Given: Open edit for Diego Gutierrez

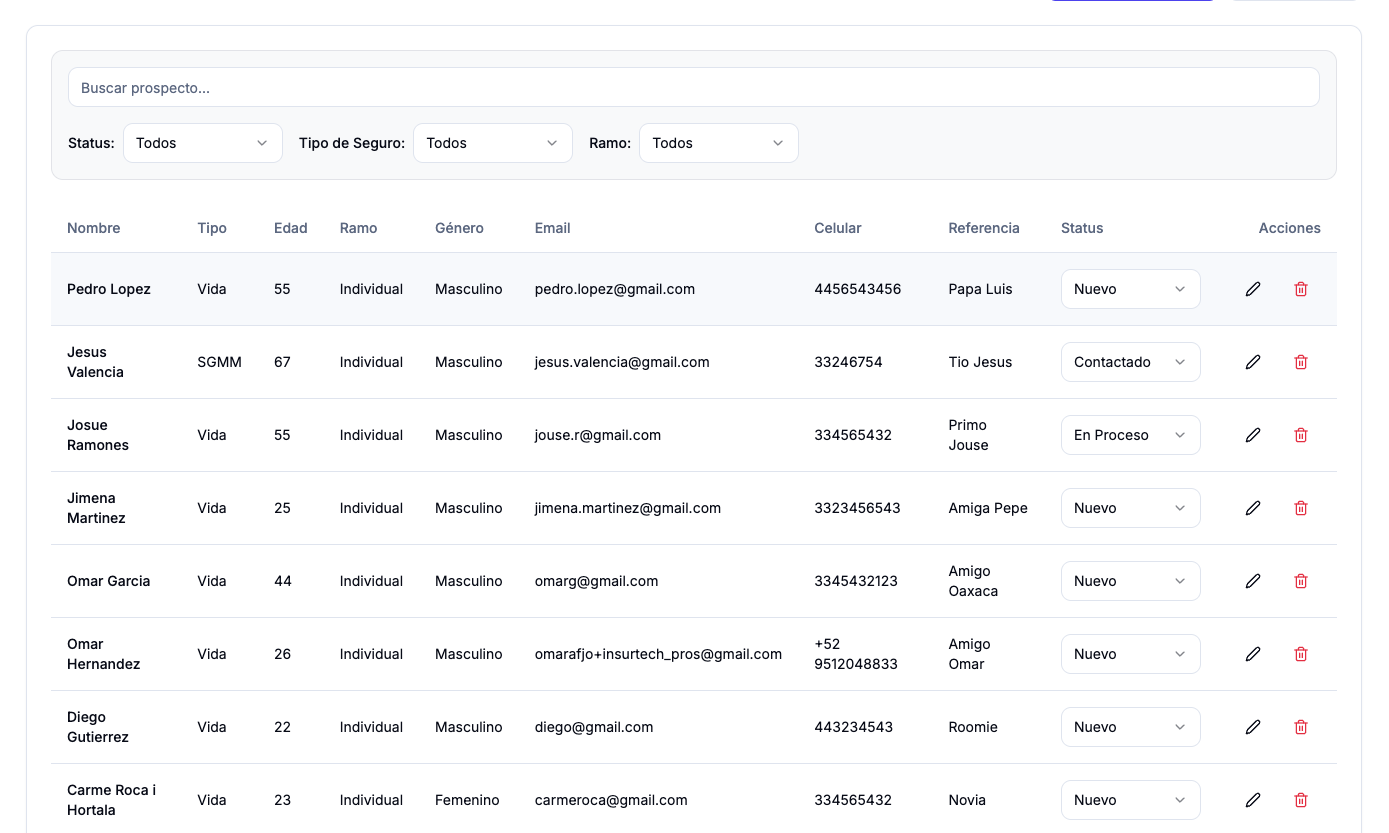Looking at the screenshot, I should [1253, 727].
